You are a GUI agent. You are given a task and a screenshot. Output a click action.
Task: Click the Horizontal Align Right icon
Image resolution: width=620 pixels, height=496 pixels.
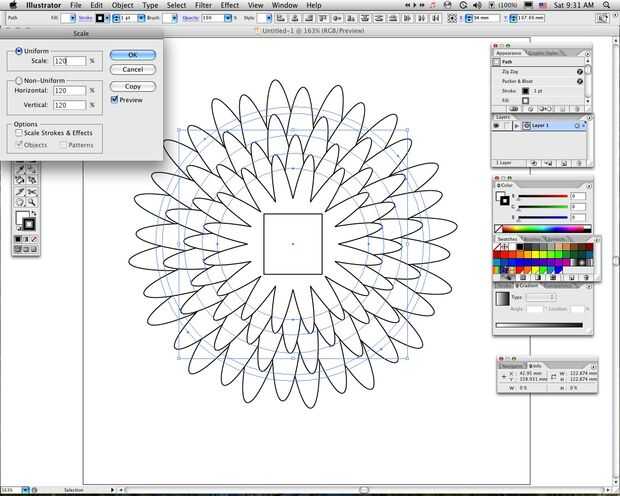[309, 18]
